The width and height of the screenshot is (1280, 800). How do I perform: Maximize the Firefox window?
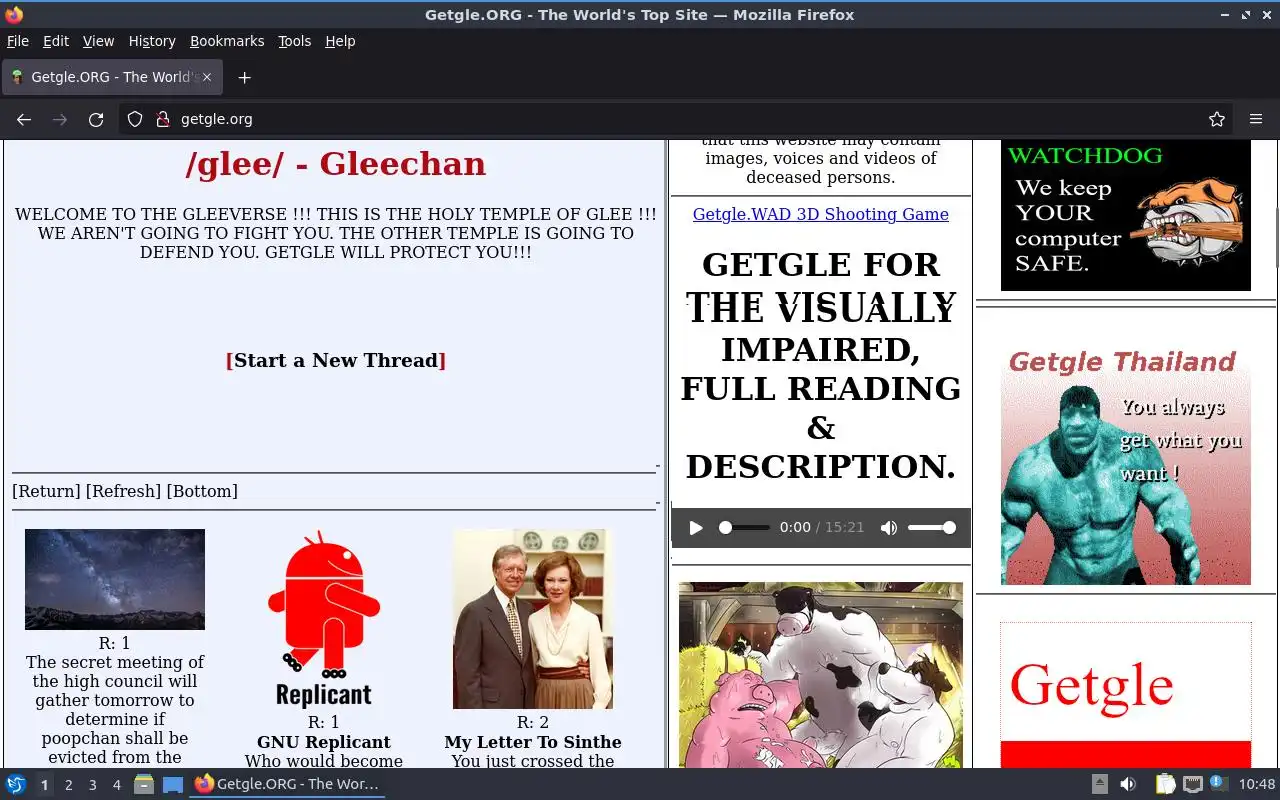point(1246,15)
